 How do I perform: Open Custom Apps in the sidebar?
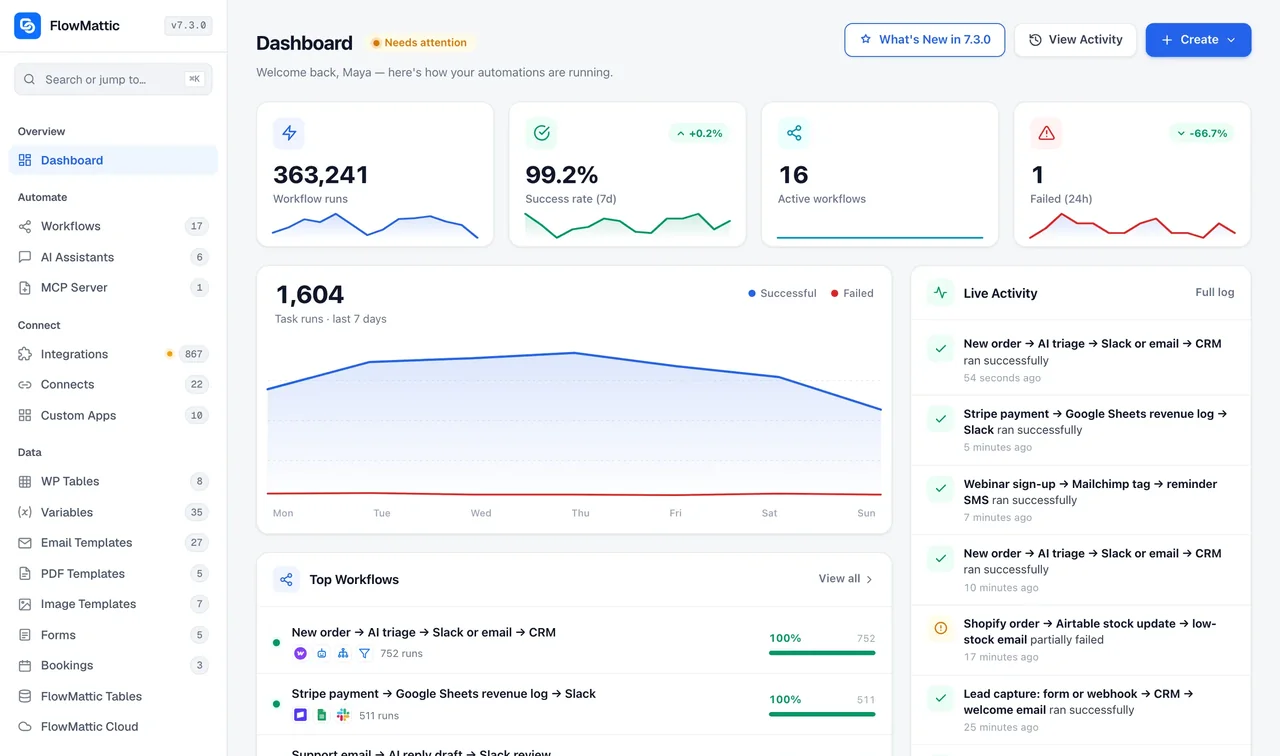click(x=113, y=415)
